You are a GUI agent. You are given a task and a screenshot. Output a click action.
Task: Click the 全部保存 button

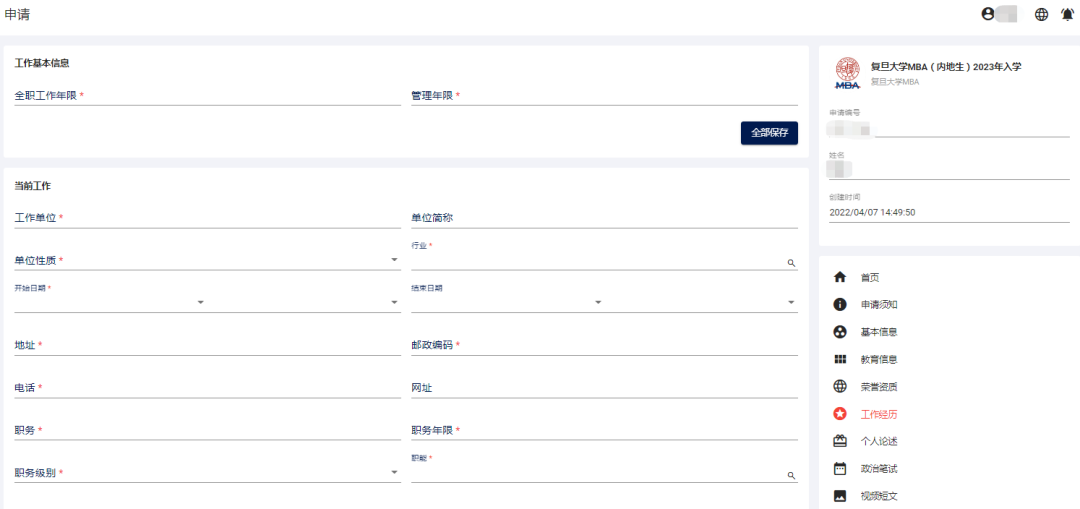tap(769, 132)
